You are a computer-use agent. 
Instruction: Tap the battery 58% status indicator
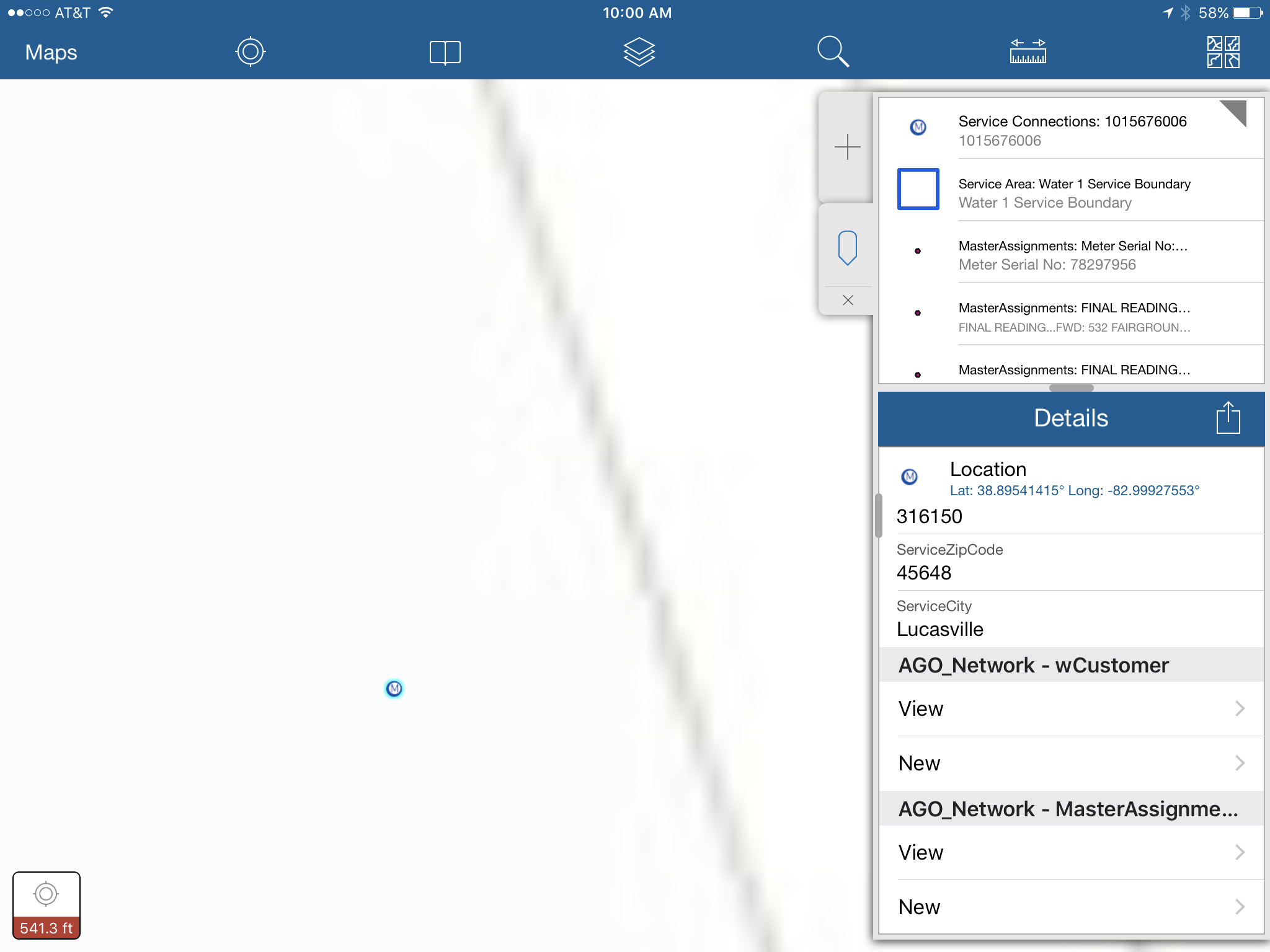click(x=1230, y=12)
